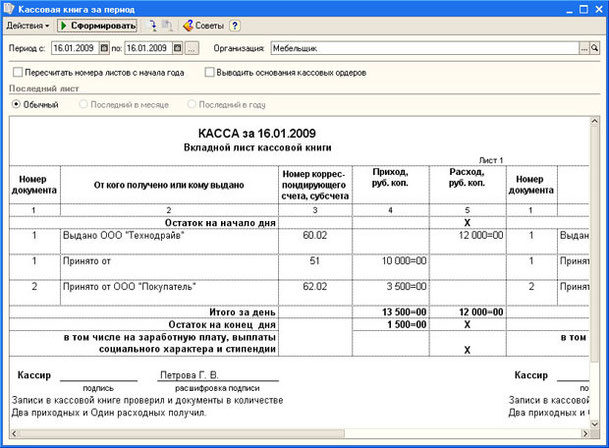Click the period selection ellipsis button
This screenshot has height=448, width=609.
click(x=192, y=47)
